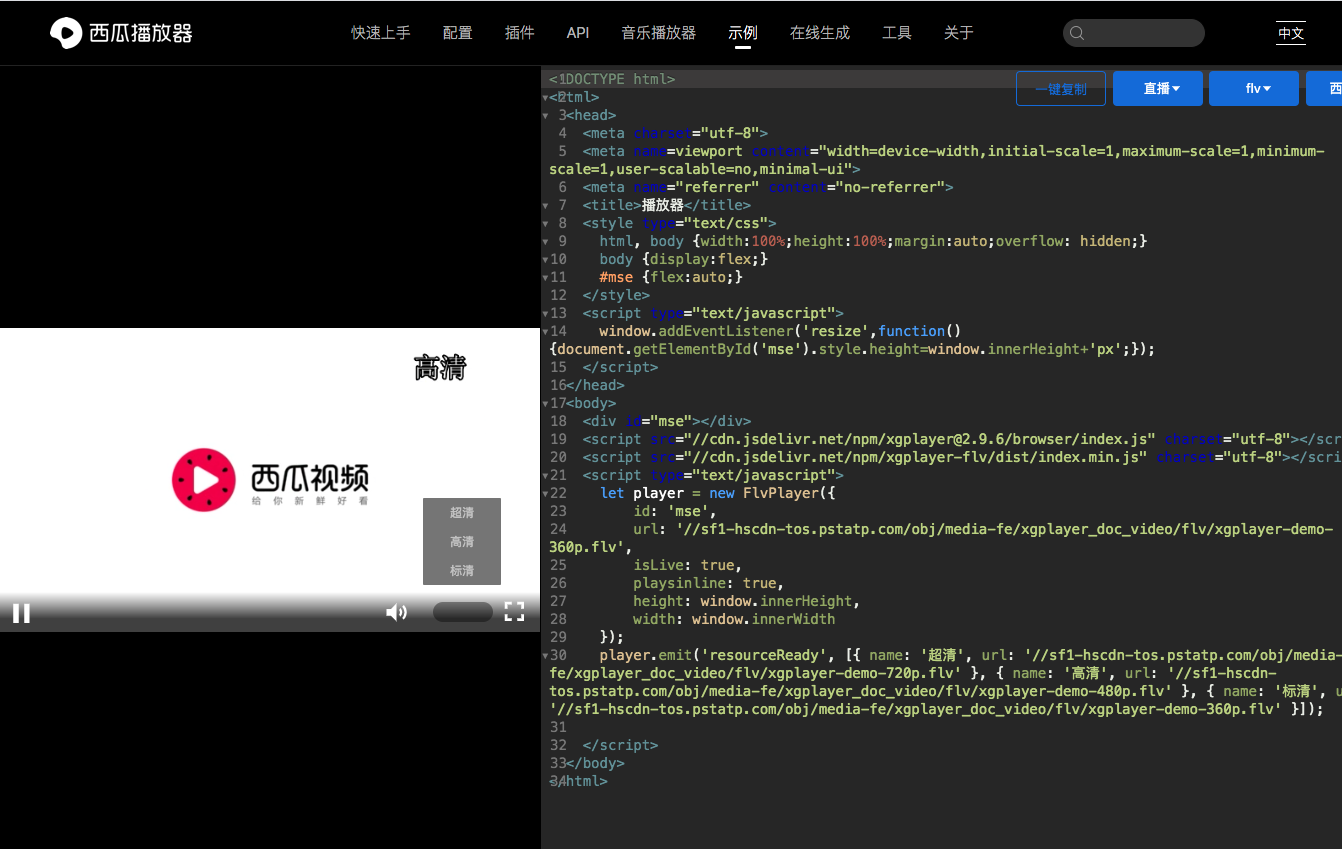Click the 一键复制 copy button

(x=1060, y=88)
